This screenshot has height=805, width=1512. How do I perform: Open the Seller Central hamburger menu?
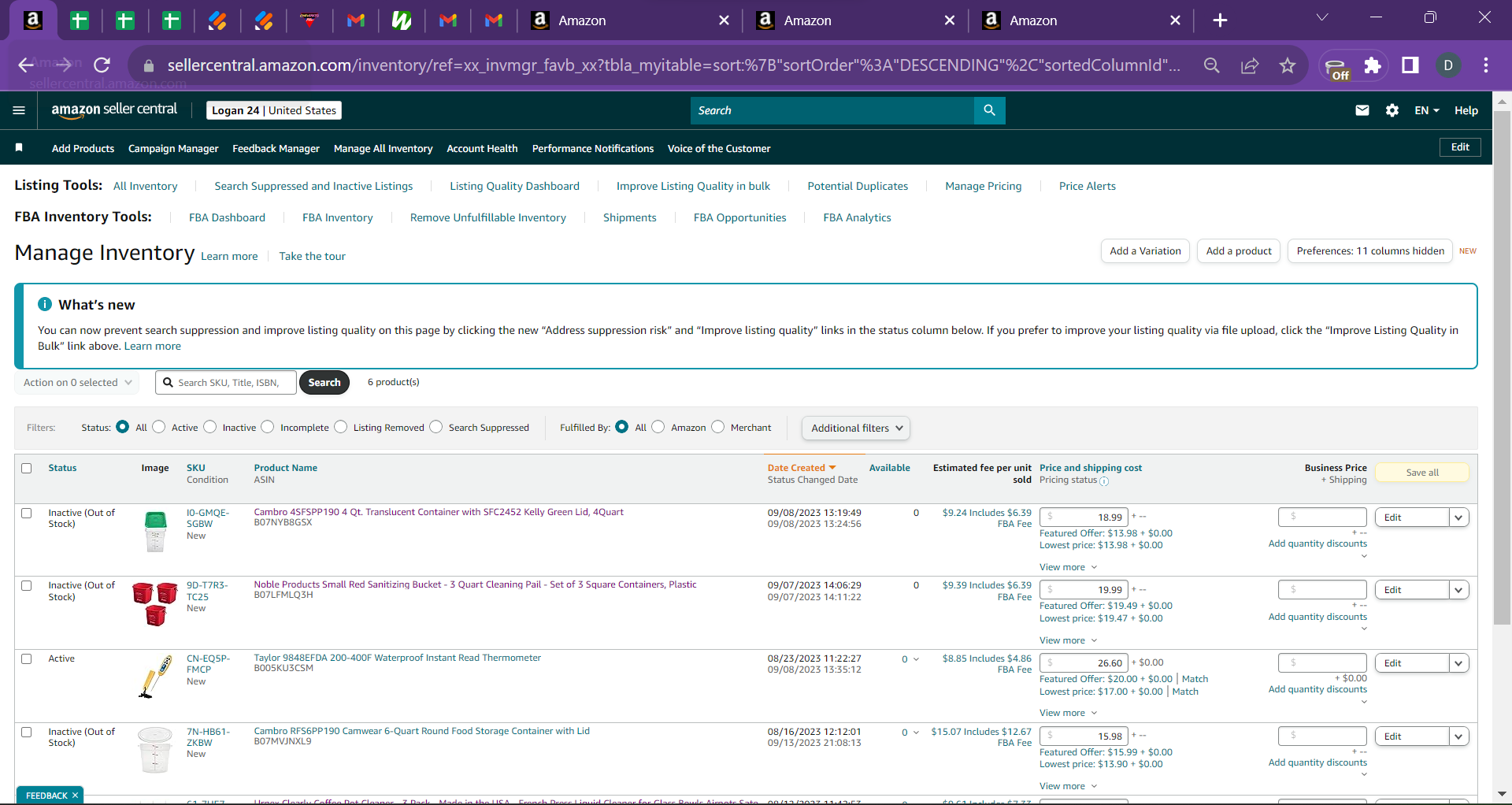[19, 110]
